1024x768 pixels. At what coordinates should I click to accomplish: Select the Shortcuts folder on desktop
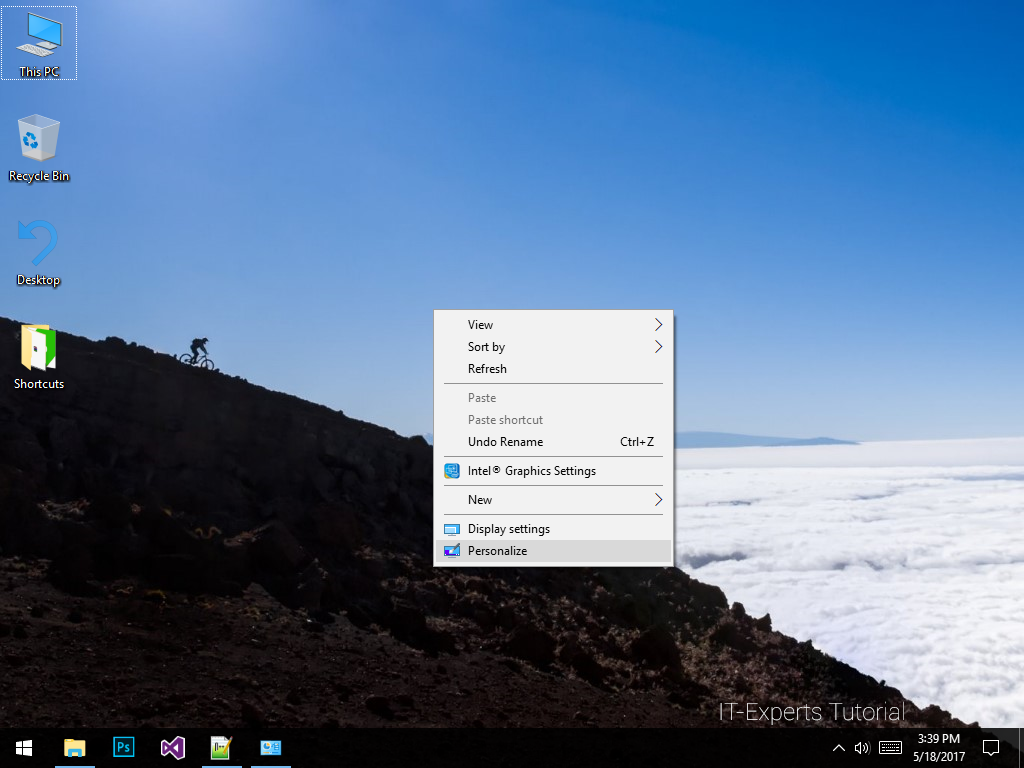[x=39, y=356]
